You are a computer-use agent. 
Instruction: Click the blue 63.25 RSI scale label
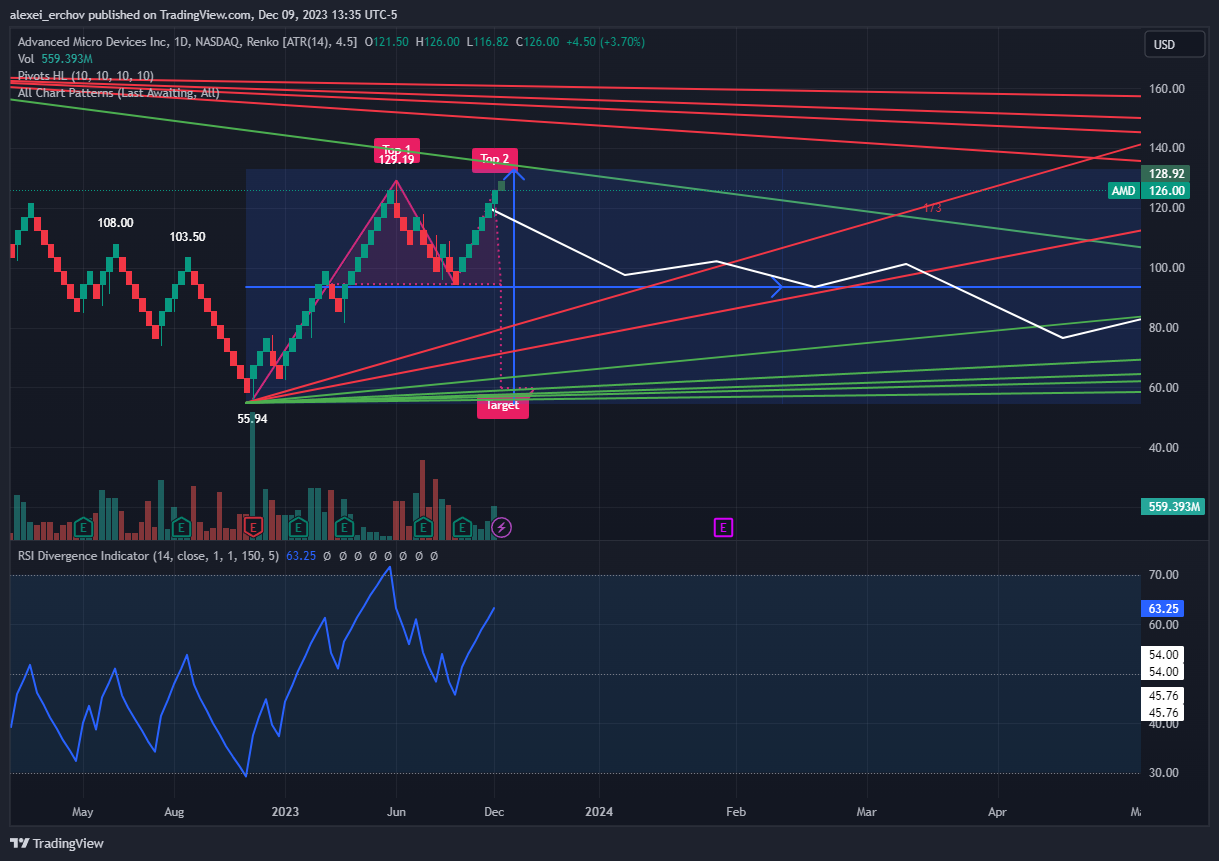click(x=1164, y=608)
